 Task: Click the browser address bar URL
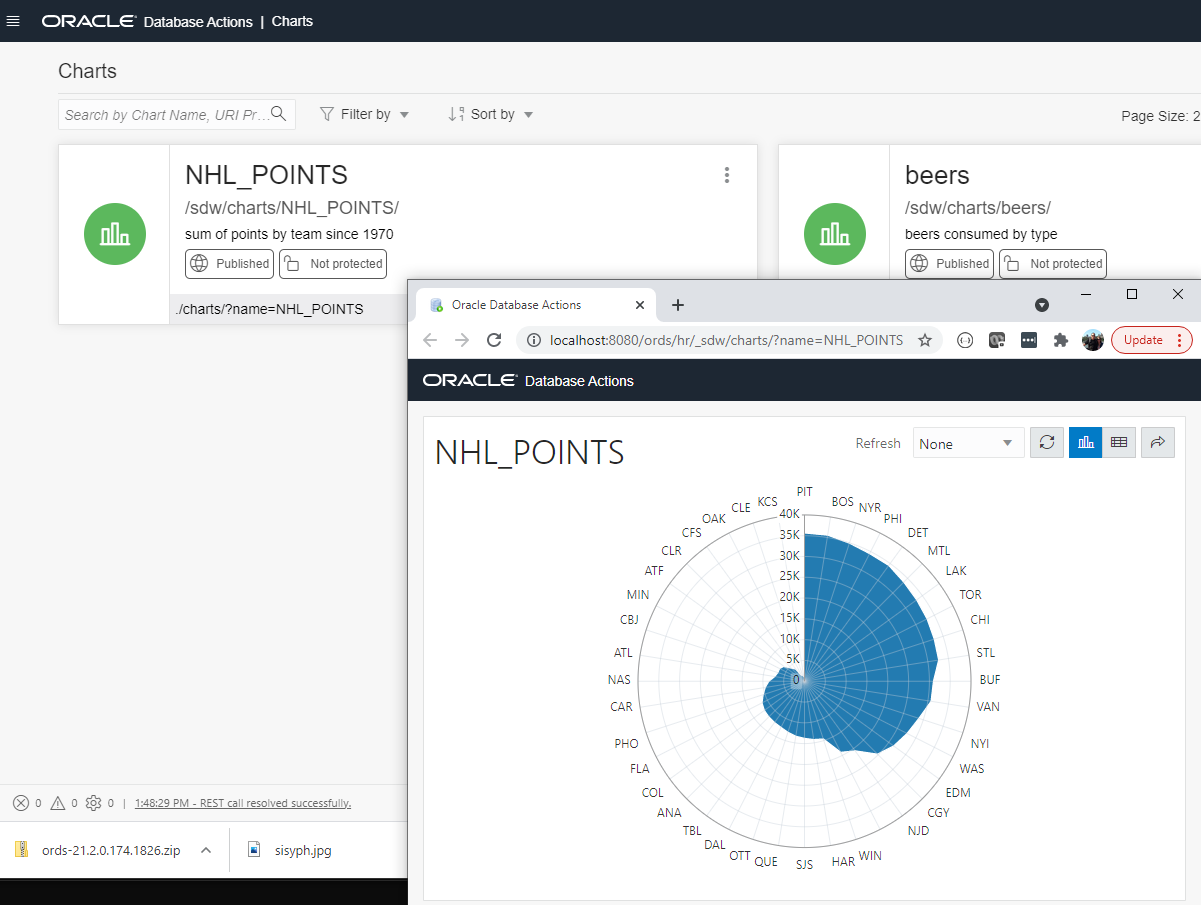[x=727, y=340]
